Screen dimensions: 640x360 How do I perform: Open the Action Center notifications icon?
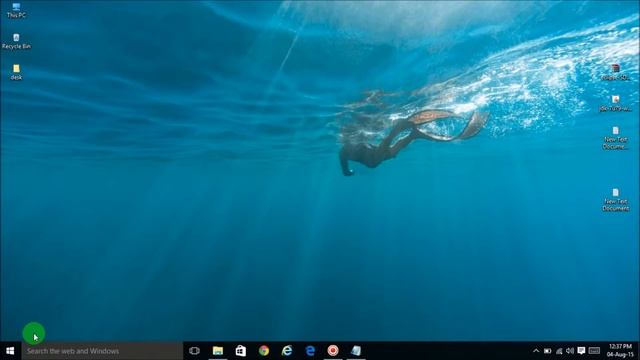(x=582, y=351)
